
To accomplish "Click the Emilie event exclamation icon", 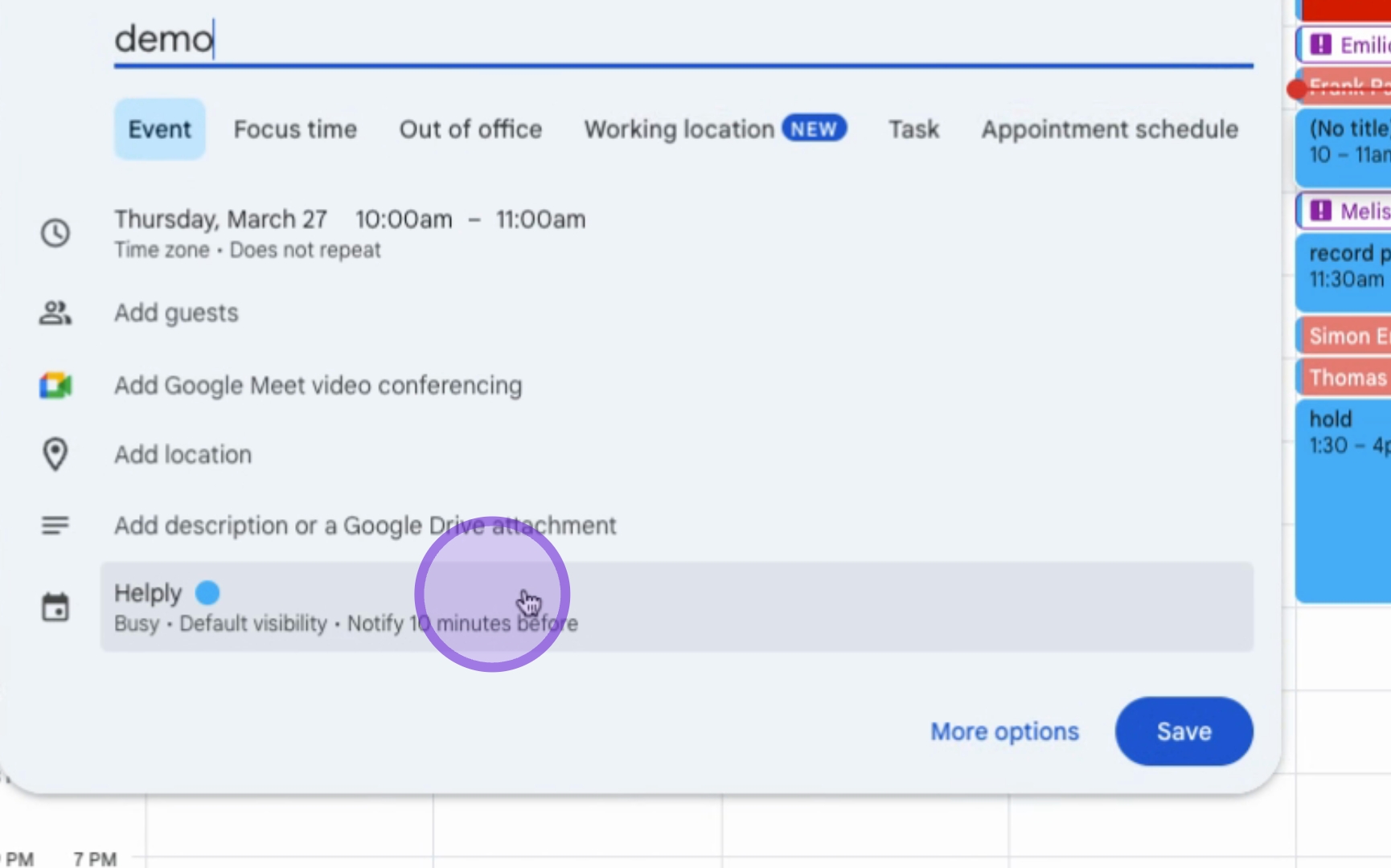I will 1320,45.
